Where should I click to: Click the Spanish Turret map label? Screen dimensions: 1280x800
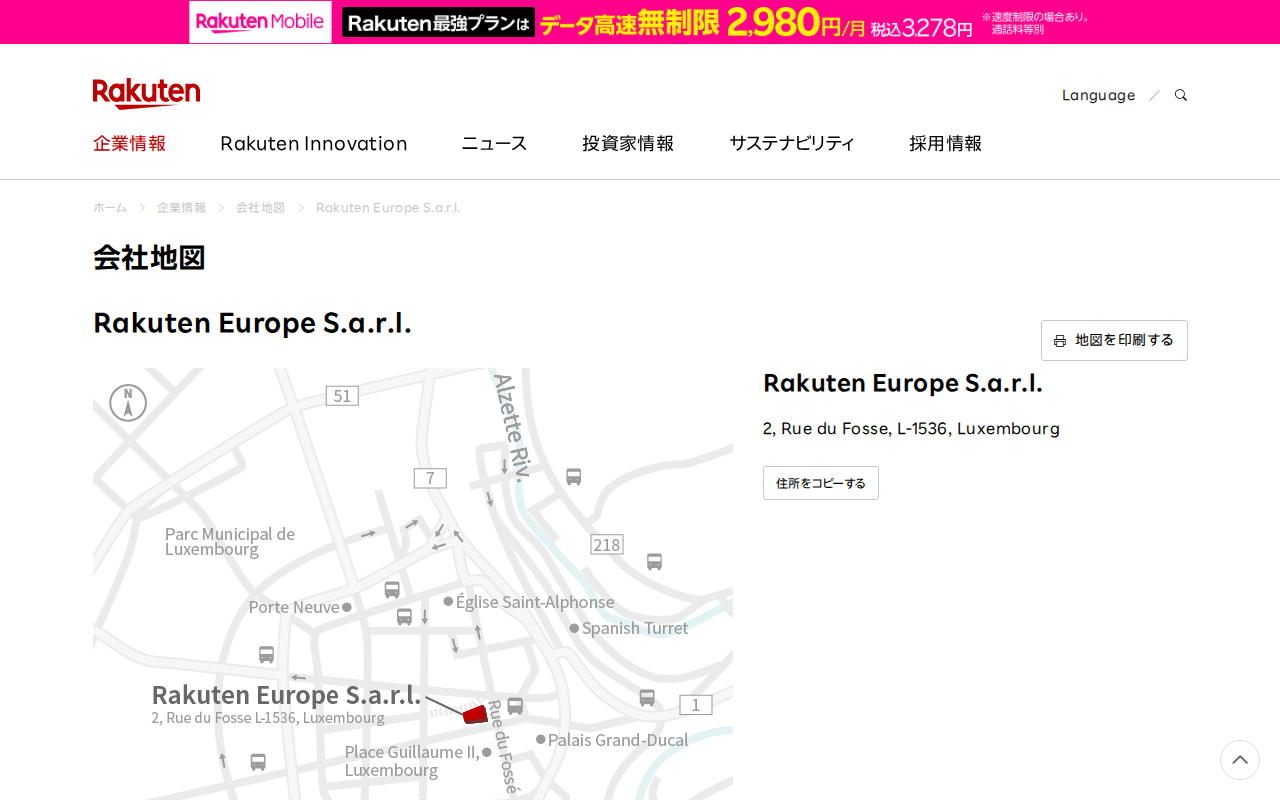click(635, 628)
